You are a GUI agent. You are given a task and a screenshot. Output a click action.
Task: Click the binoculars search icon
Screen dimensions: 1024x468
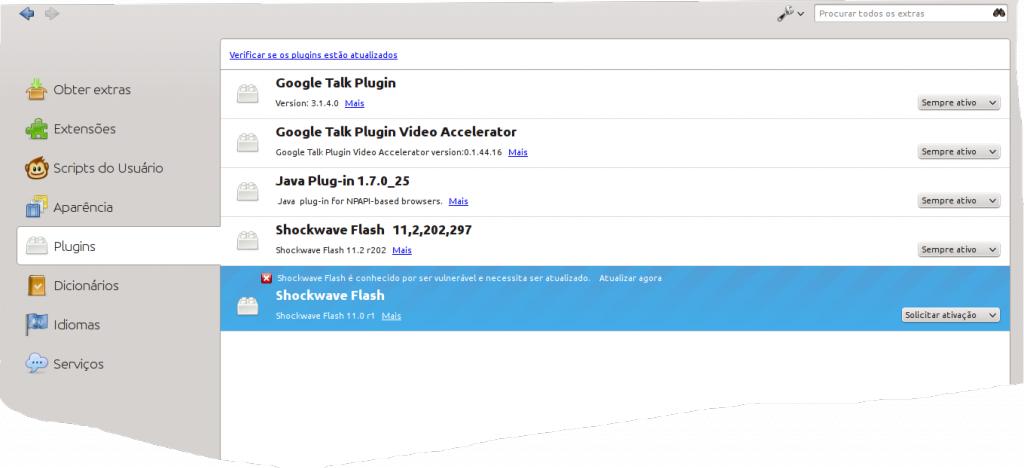coord(999,13)
